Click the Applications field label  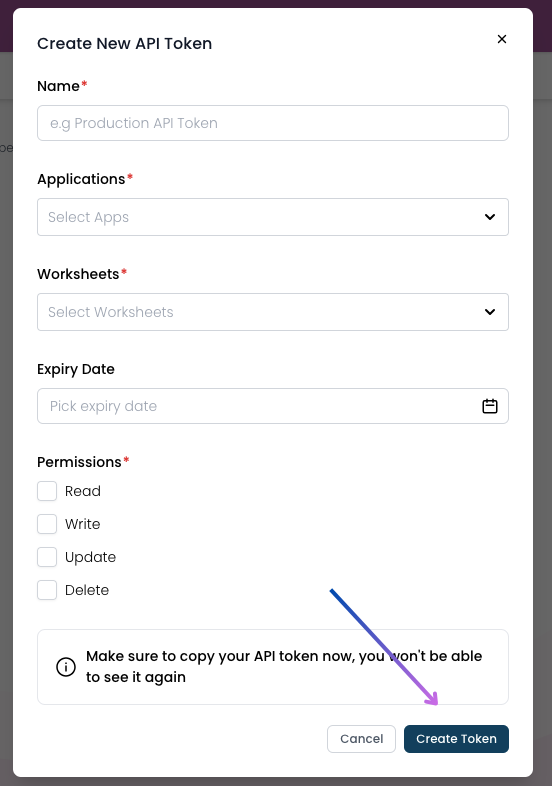click(81, 179)
